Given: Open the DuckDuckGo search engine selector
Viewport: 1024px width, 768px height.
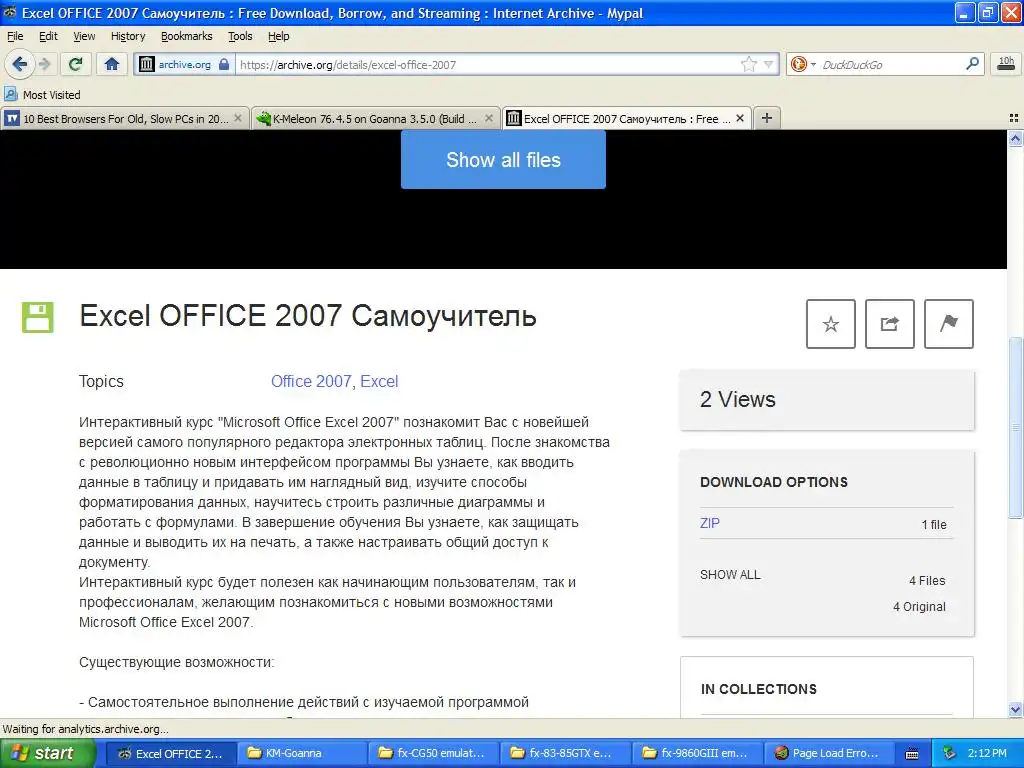Looking at the screenshot, I should (x=803, y=64).
